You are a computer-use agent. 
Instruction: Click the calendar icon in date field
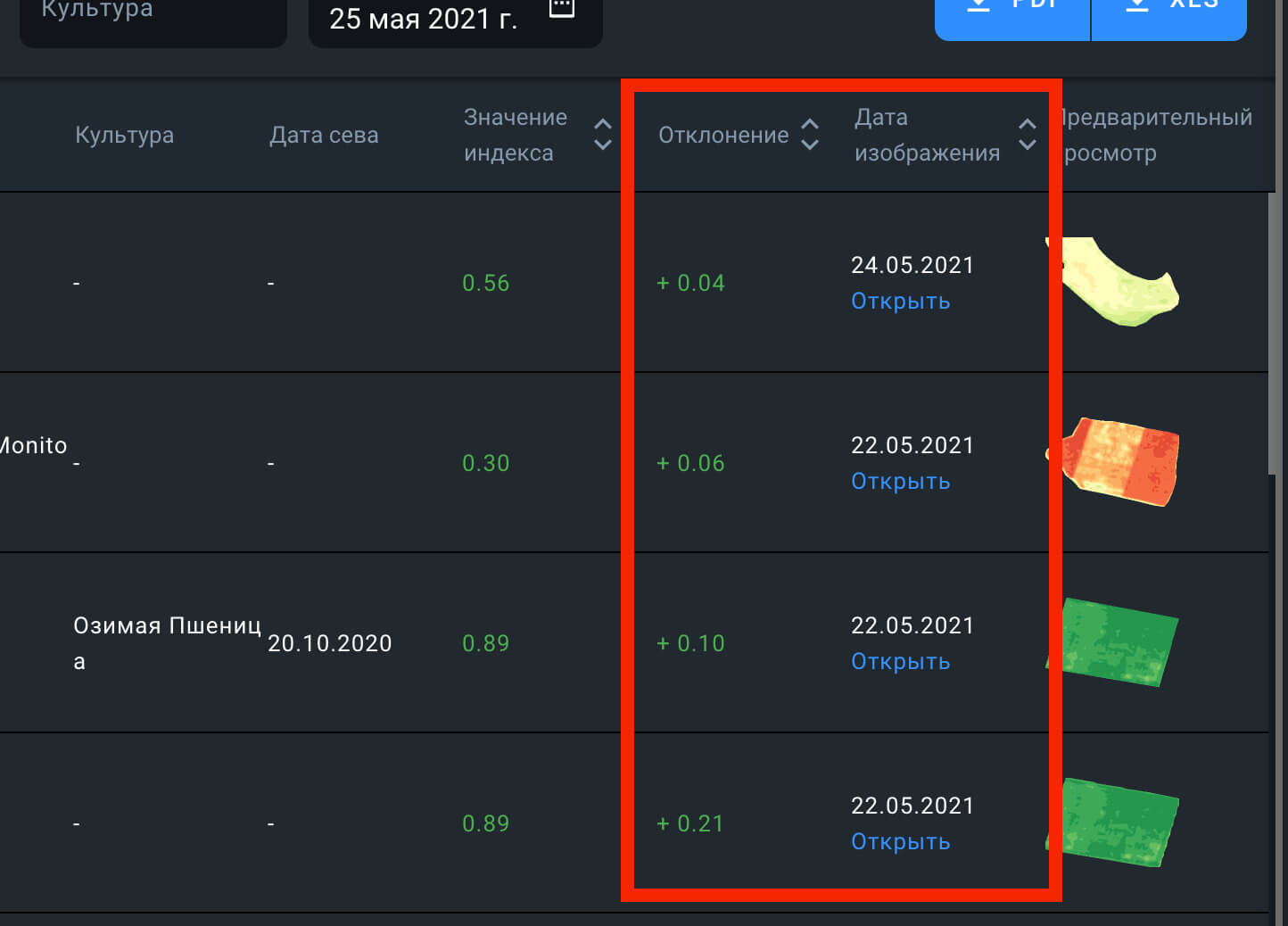[x=561, y=9]
